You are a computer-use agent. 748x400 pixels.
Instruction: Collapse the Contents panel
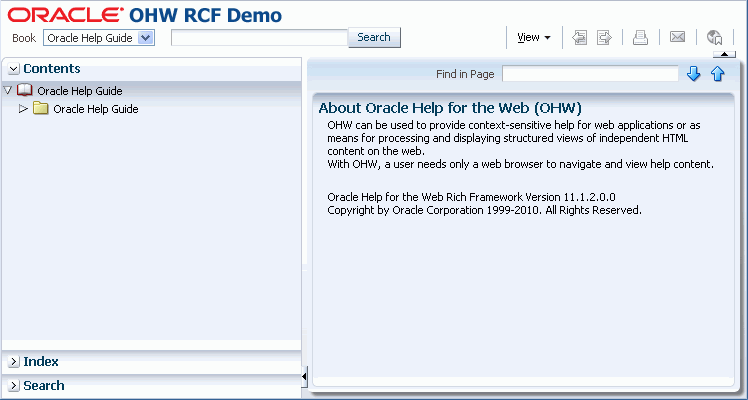[14, 69]
